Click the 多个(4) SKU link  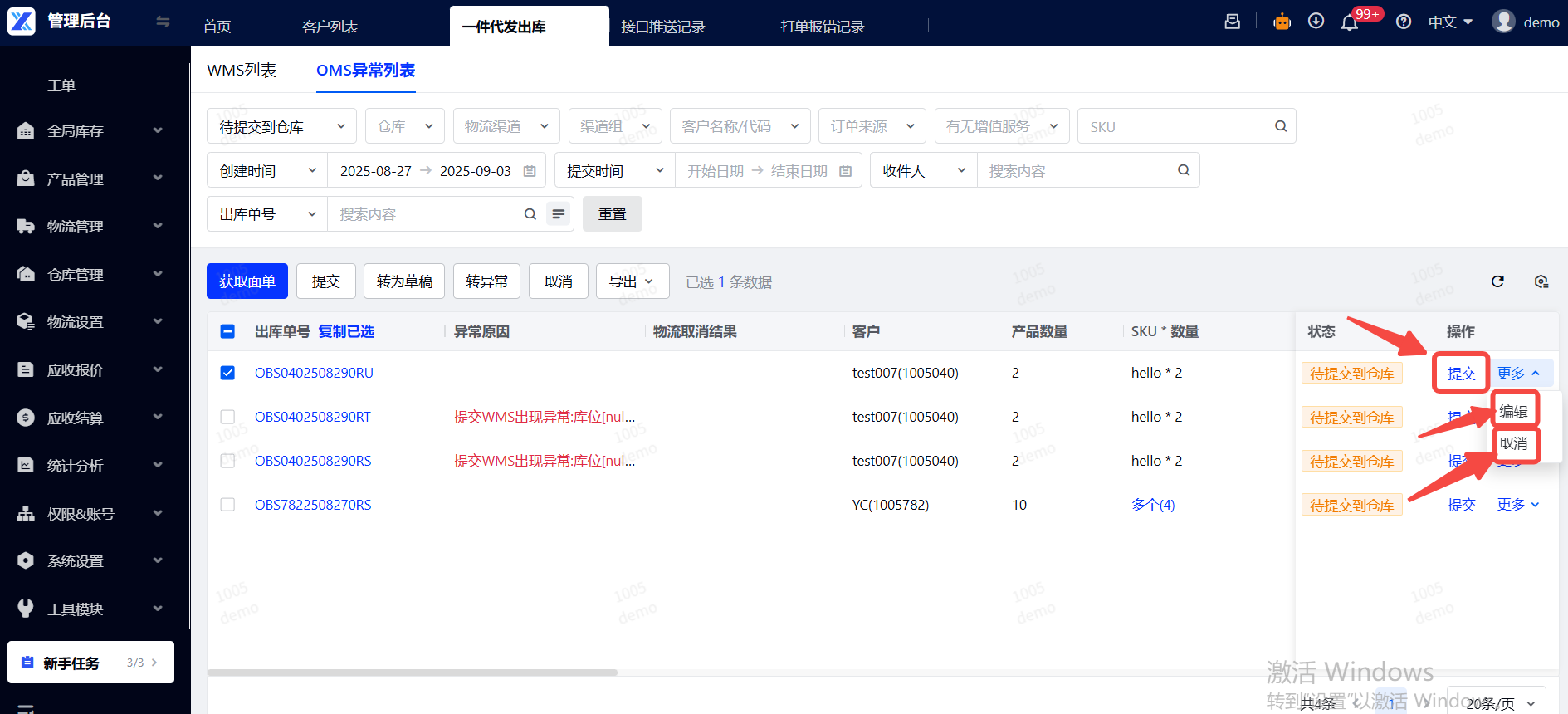(x=1153, y=505)
